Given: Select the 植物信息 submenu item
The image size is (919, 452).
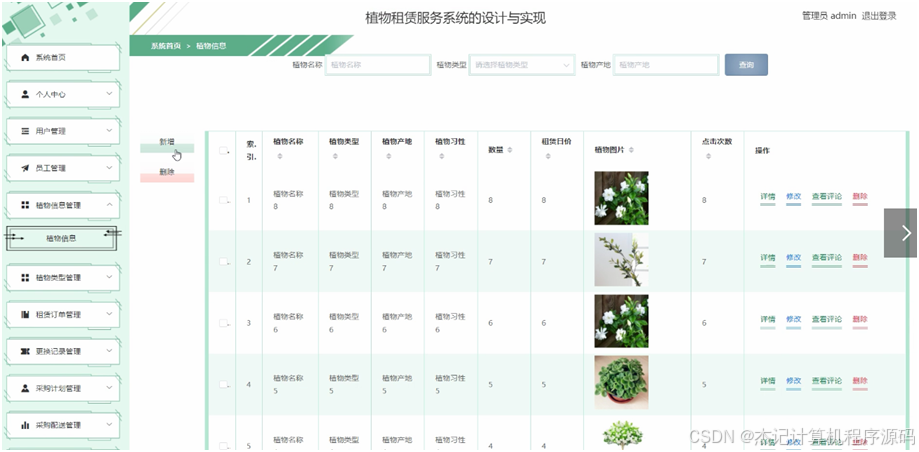Looking at the screenshot, I should coord(62,239).
